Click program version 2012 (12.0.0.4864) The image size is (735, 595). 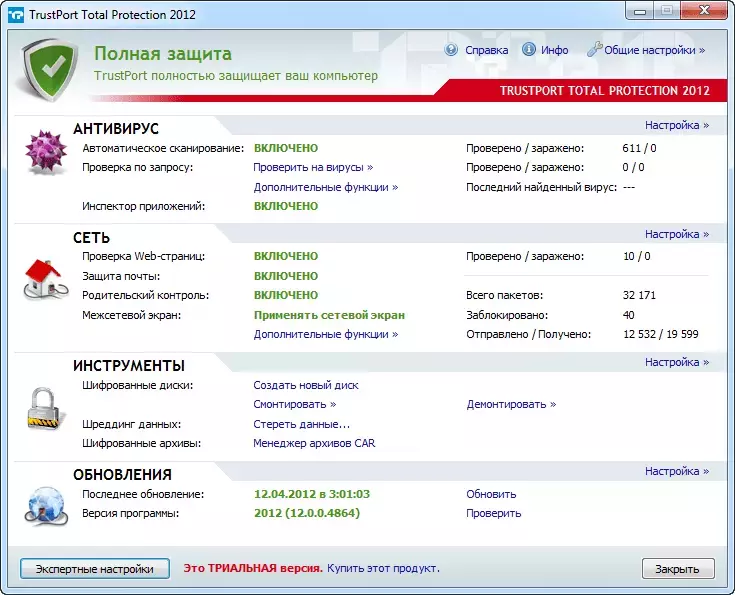click(x=307, y=513)
